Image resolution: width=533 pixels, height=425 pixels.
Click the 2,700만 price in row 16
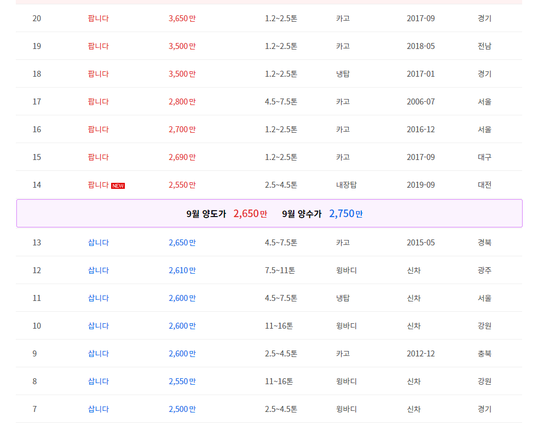tap(182, 129)
